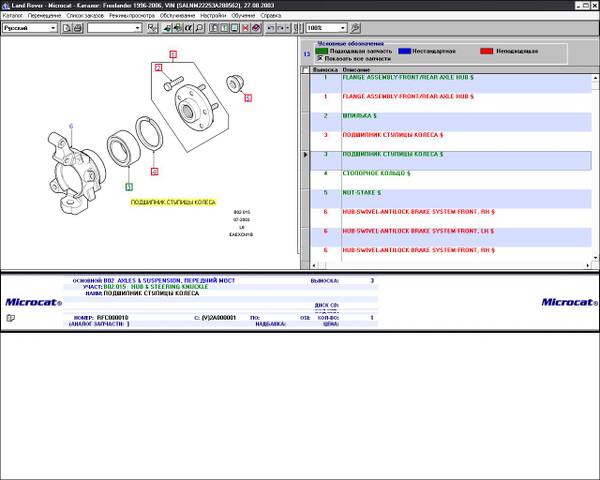Click the scroll down arrow of parts list
This screenshot has width=600, height=480.
(x=595, y=258)
